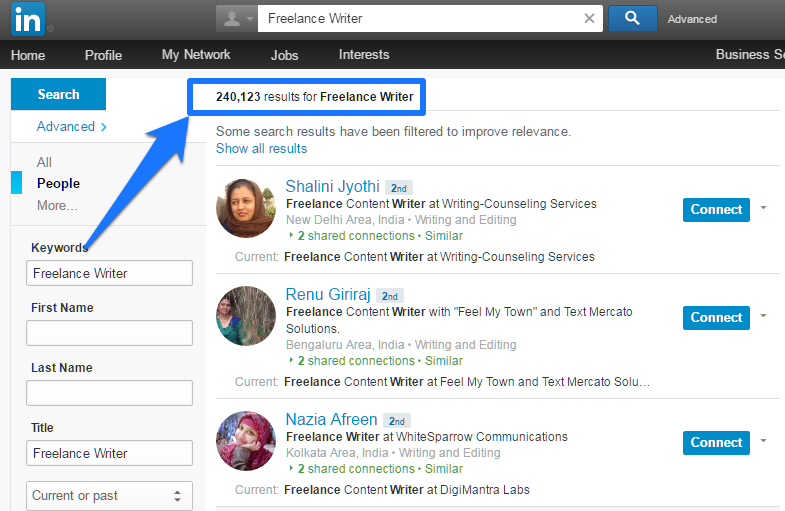The image size is (785, 511).
Task: Open dropdown arrow beside Shalini's Connect
Action: (763, 207)
